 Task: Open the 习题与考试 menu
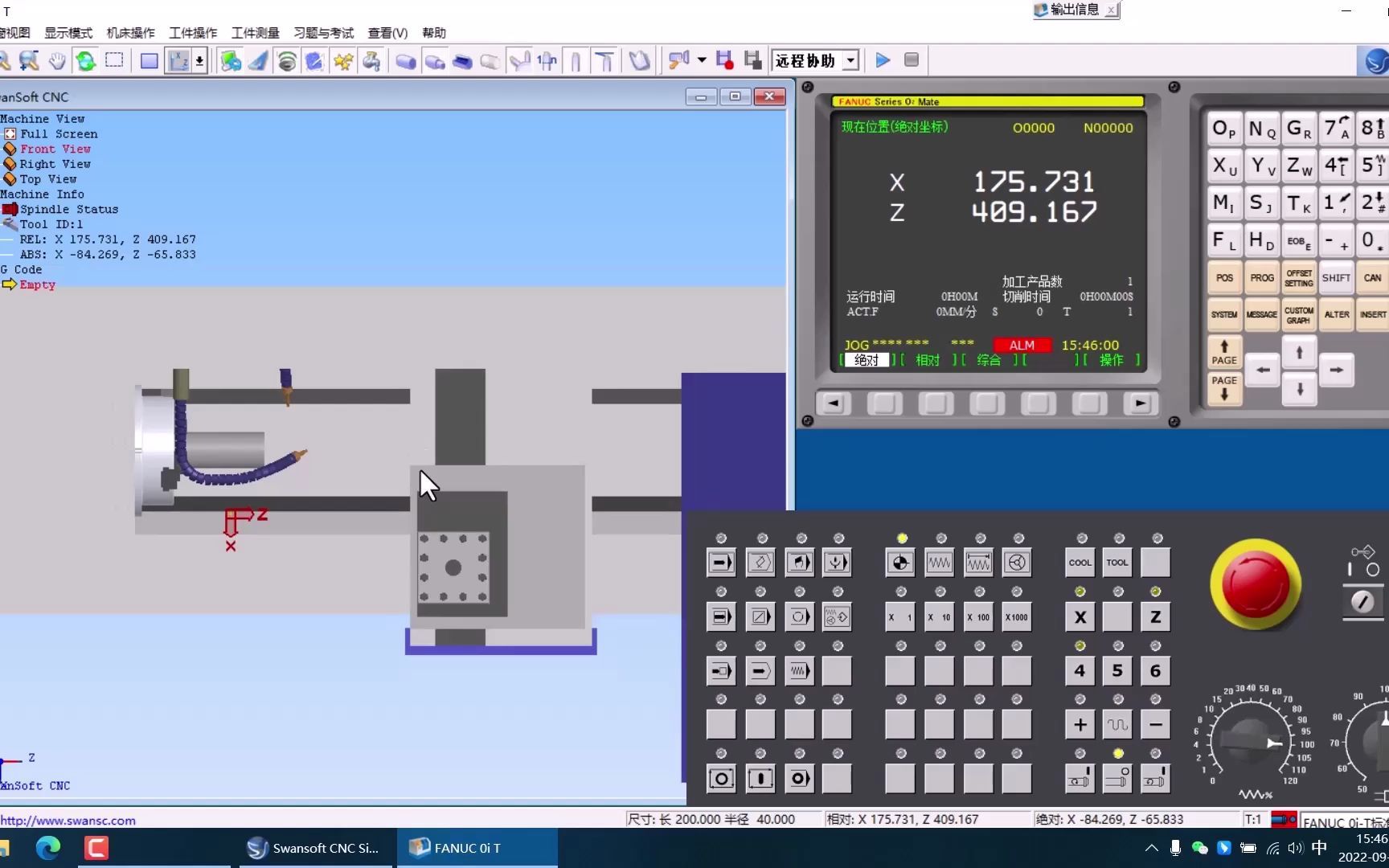pyautogui.click(x=323, y=33)
